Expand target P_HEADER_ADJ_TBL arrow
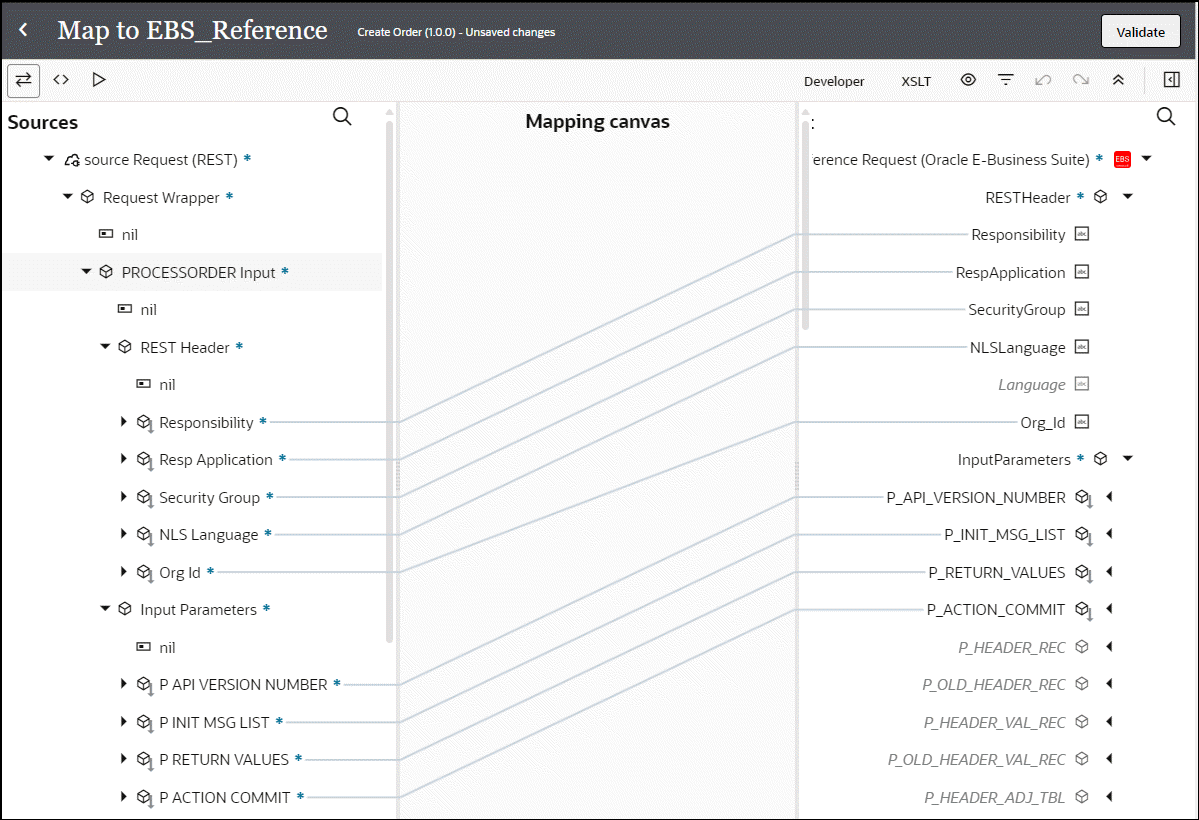Viewport: 1199px width, 820px height. [x=1110, y=796]
